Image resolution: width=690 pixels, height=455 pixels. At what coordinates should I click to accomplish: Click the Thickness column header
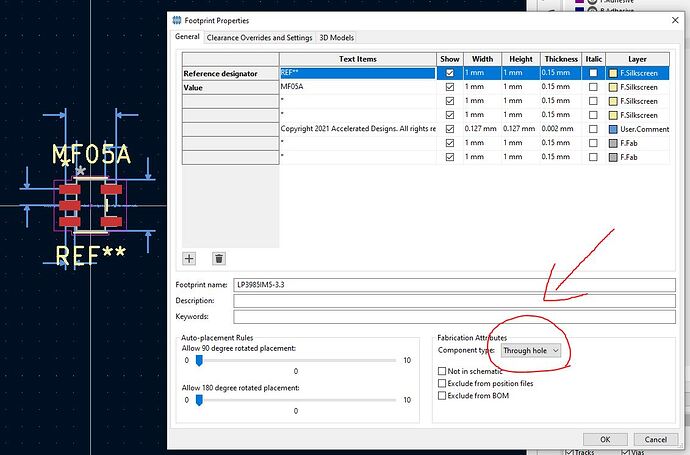point(561,59)
